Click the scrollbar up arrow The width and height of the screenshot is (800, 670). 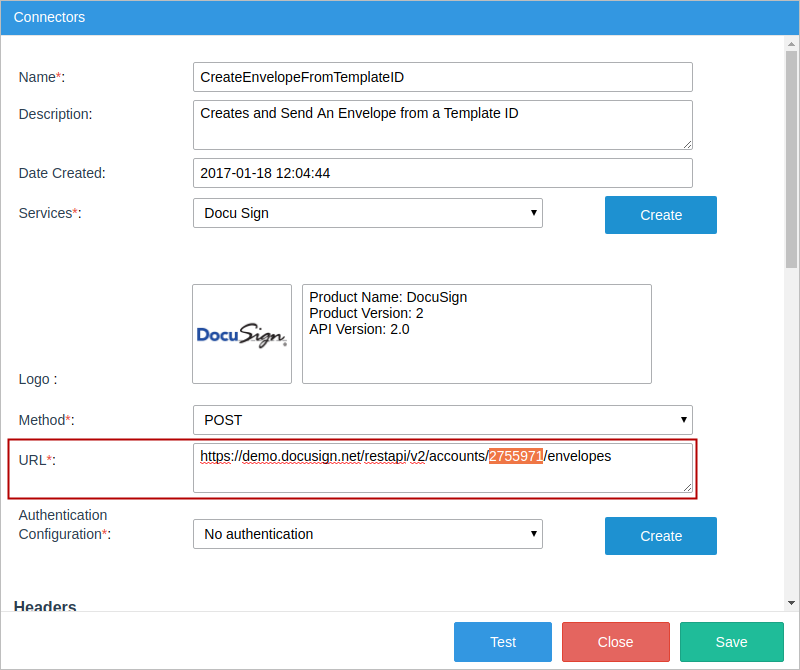click(x=792, y=43)
